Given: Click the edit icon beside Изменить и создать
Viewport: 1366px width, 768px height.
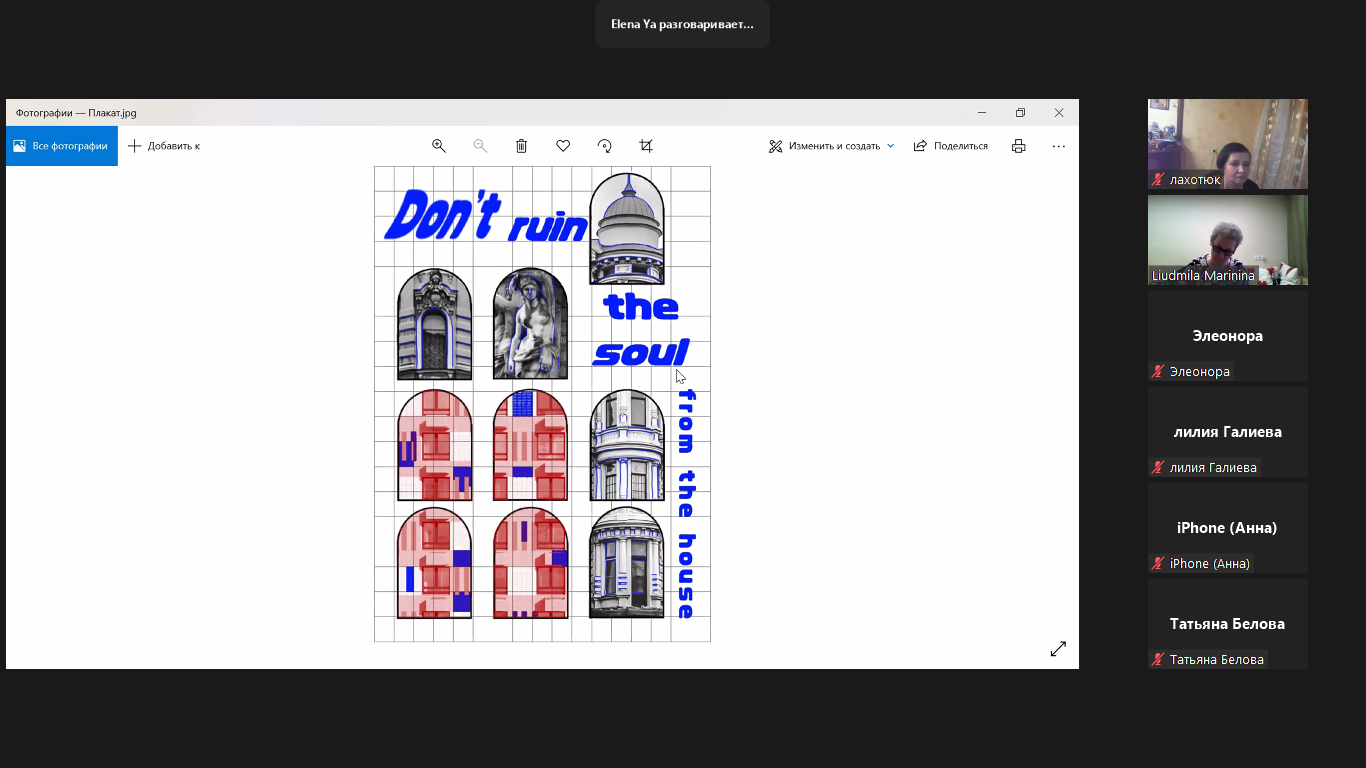Looking at the screenshot, I should tap(775, 146).
